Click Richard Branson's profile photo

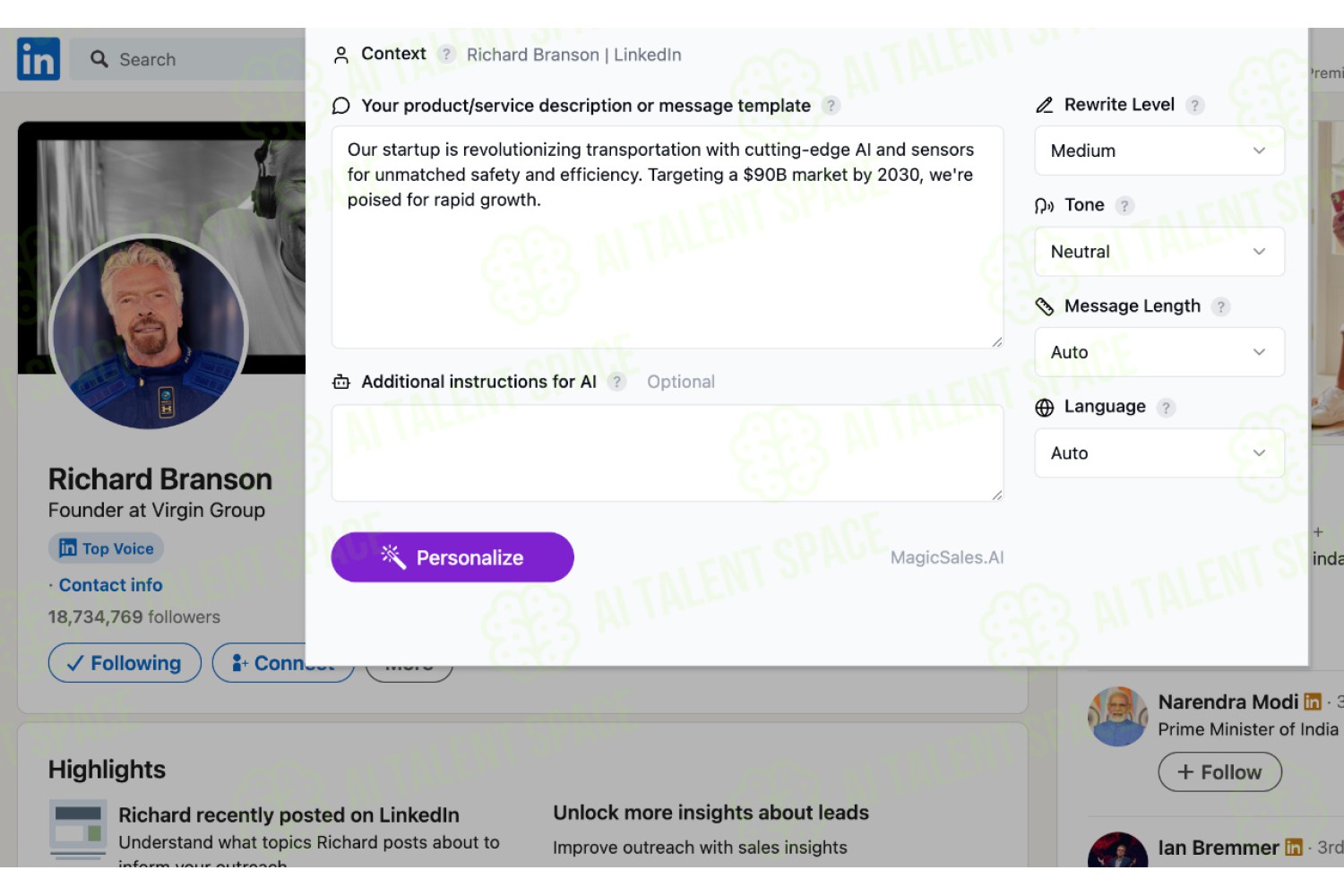pyautogui.click(x=149, y=333)
